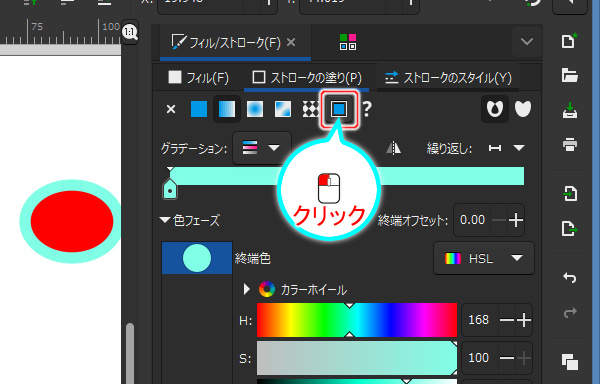
Task: Click the vertical canvas scrollbar
Action: (x=130, y=354)
